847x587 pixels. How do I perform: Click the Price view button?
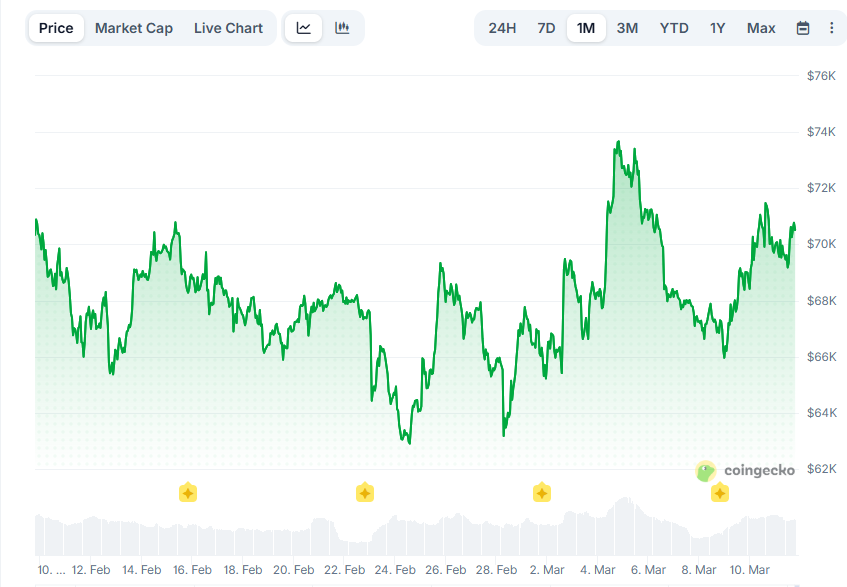tap(56, 28)
